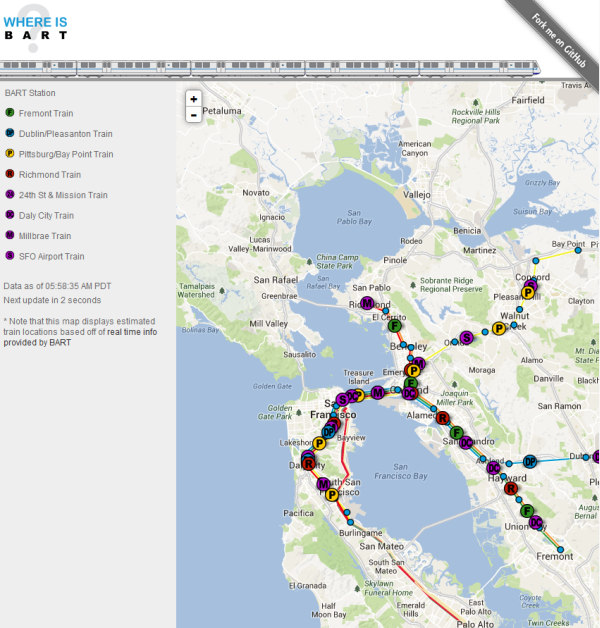Select the Richmond train marker at Daly City
Image resolution: width=600 pixels, height=628 pixels.
click(308, 464)
